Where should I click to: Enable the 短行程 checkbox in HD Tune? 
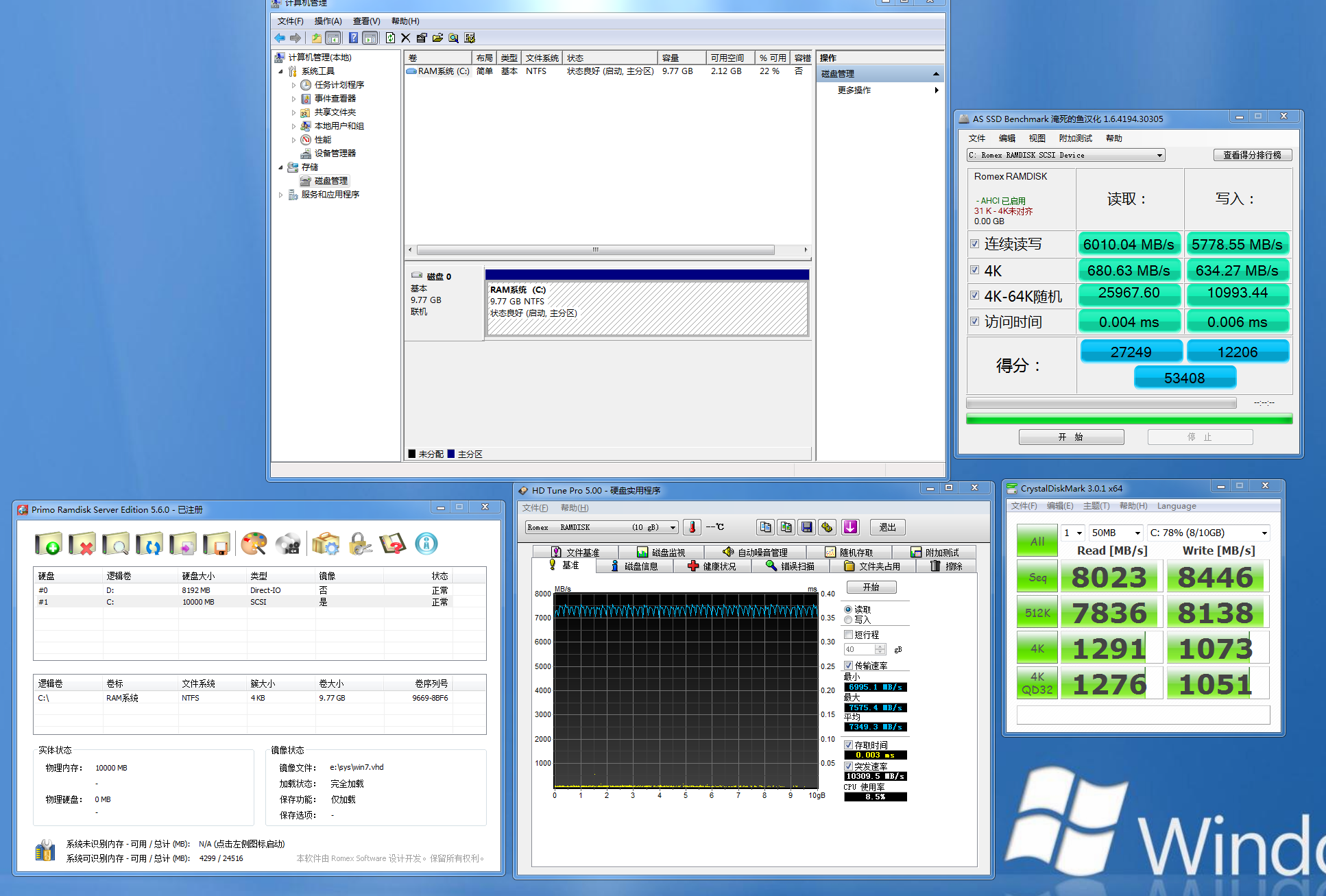(x=848, y=635)
